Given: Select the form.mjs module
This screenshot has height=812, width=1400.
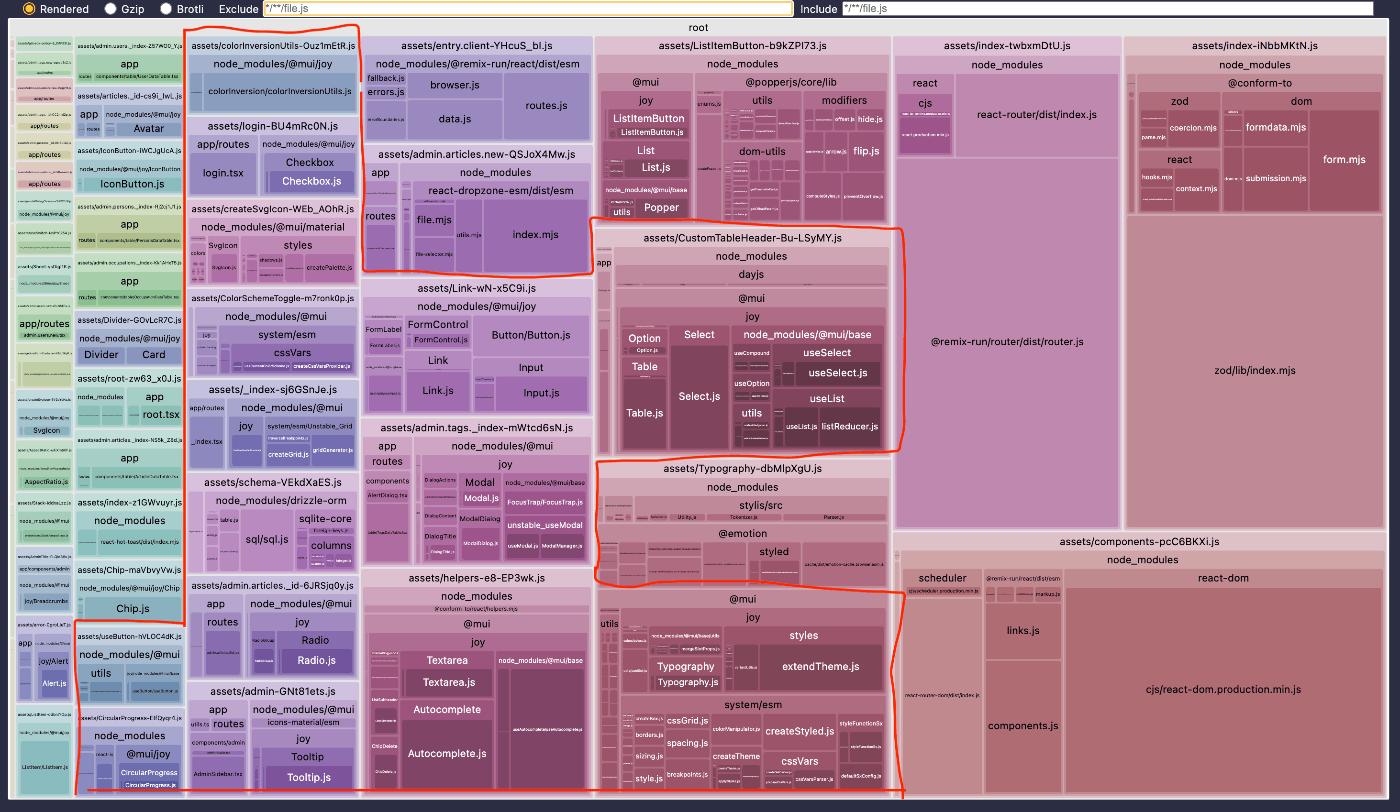Looking at the screenshot, I should click(1343, 160).
